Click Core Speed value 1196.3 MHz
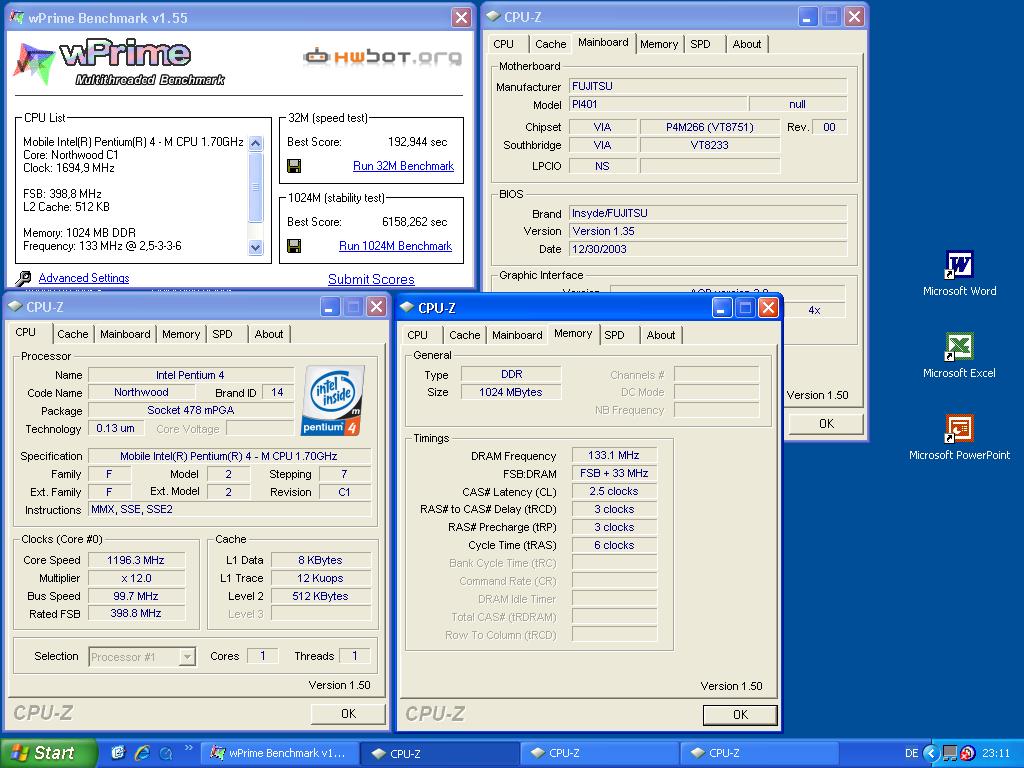This screenshot has width=1024, height=768. click(136, 560)
